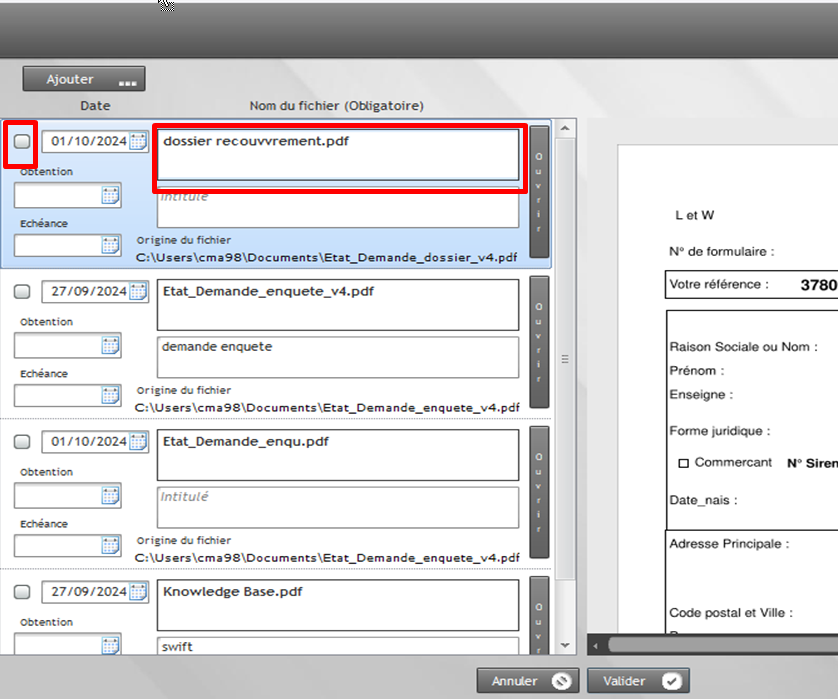Image resolution: width=838 pixels, height=699 pixels.
Task: Tick checkbox for Knowledge Base.pdf
Action: coord(22,592)
